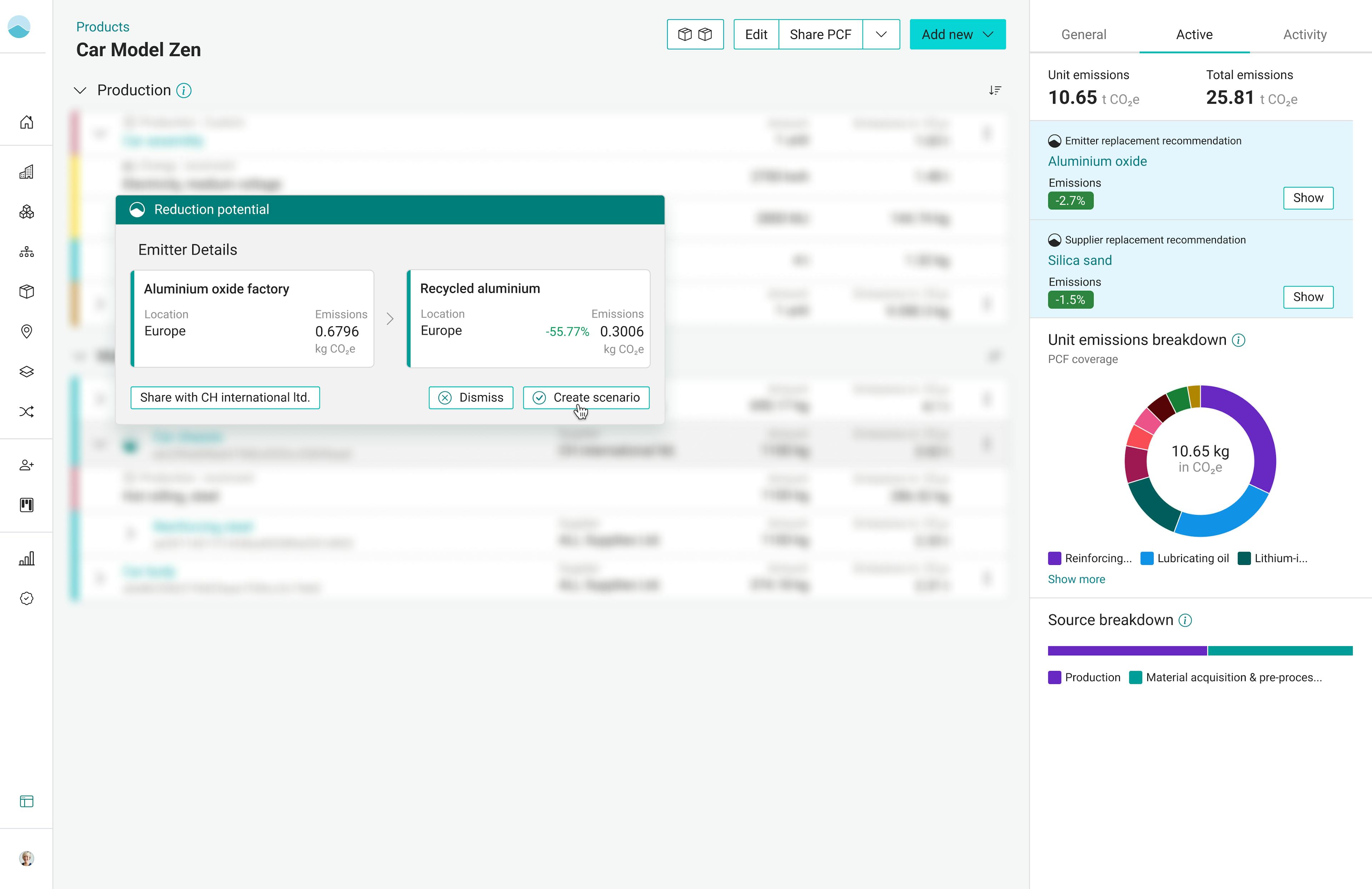Select the company buildings icon in sidebar

point(26,171)
